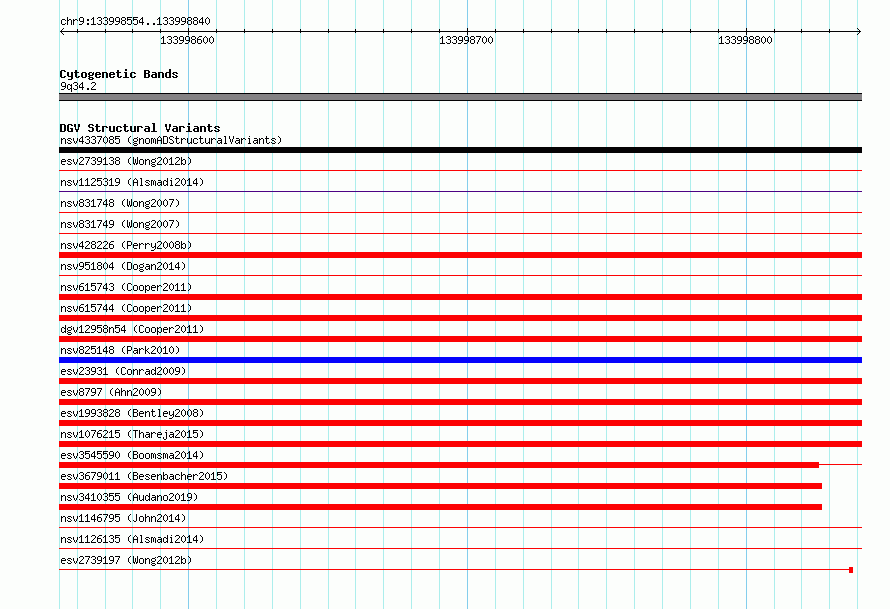Open nsv1125319 (Alsmadi2014) variant label
The image size is (890, 609).
point(132,182)
